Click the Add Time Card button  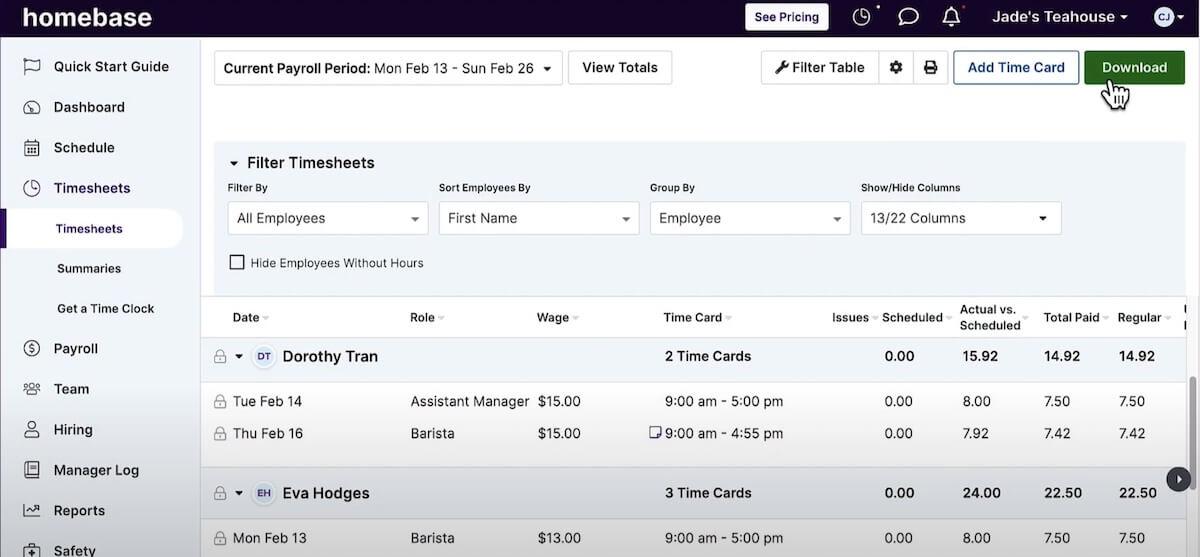pos(1016,68)
